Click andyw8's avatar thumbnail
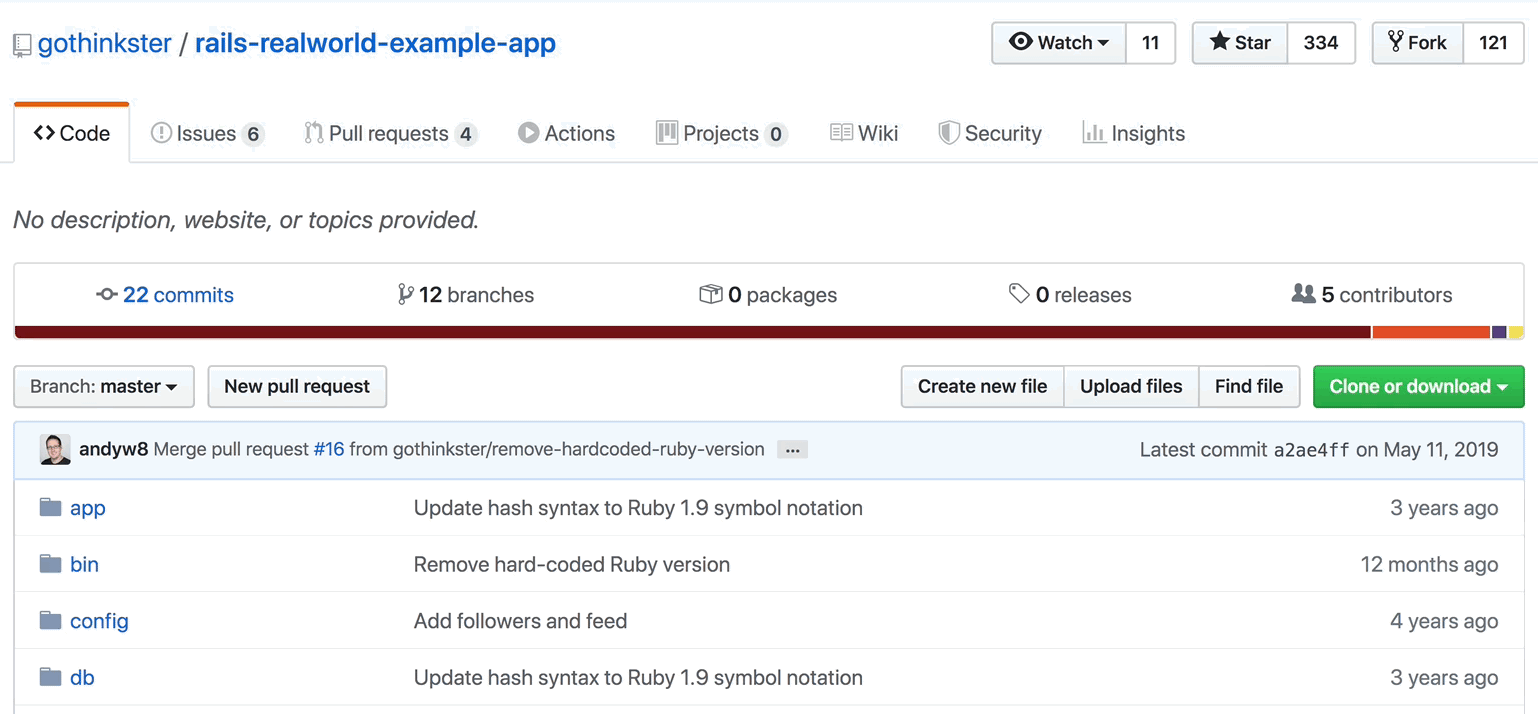Image resolution: width=1538 pixels, height=714 pixels. 55,449
